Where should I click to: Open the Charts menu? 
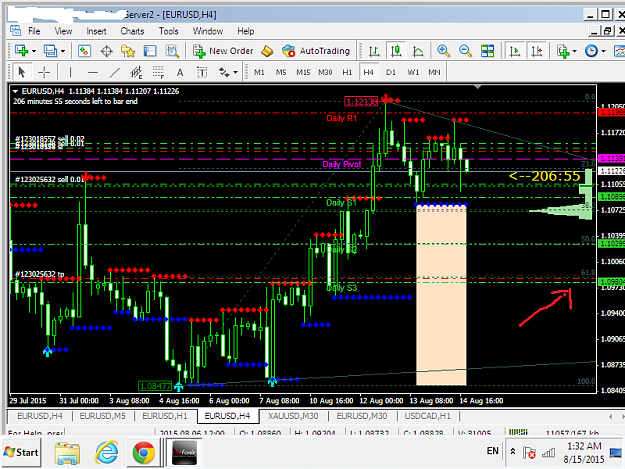[132, 31]
